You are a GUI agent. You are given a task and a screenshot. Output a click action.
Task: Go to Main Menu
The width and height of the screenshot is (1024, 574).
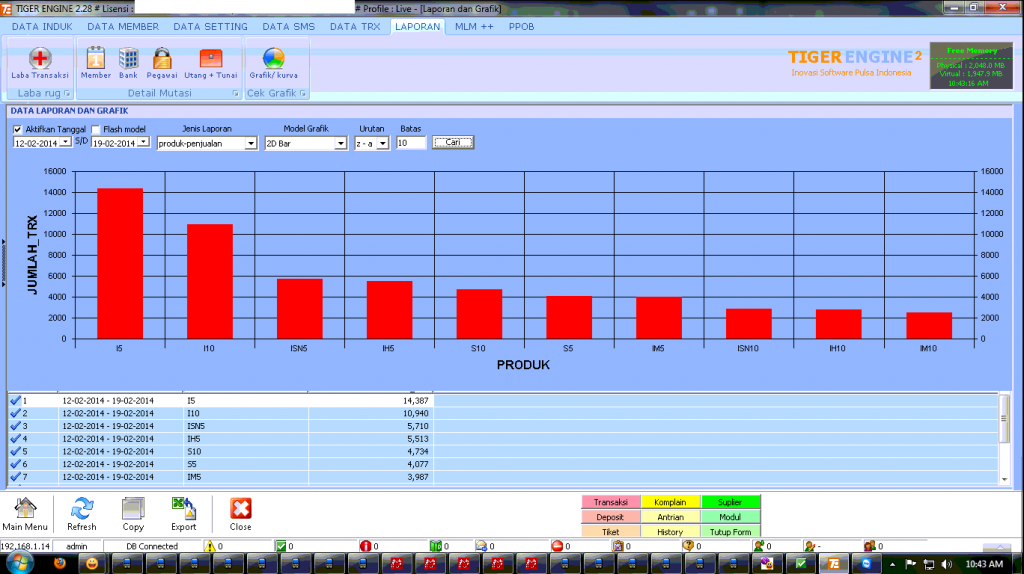25,514
